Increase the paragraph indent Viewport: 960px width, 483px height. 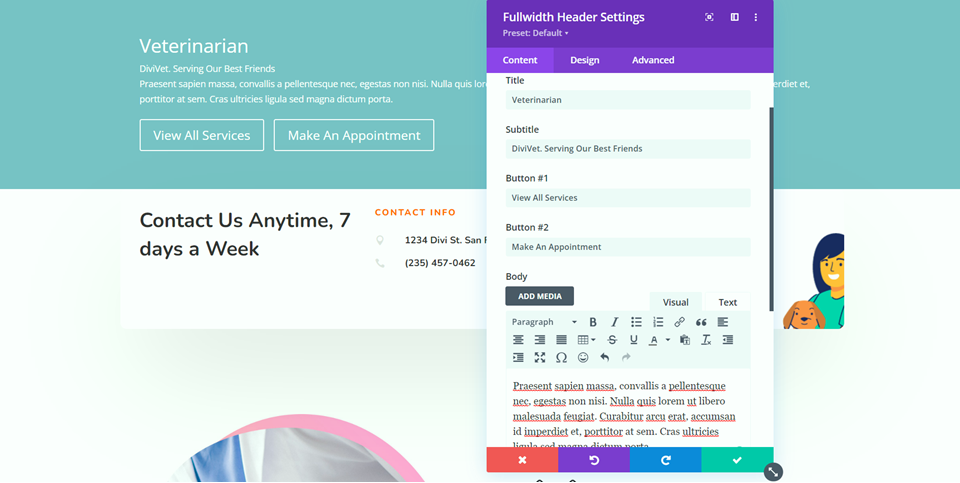pos(518,358)
